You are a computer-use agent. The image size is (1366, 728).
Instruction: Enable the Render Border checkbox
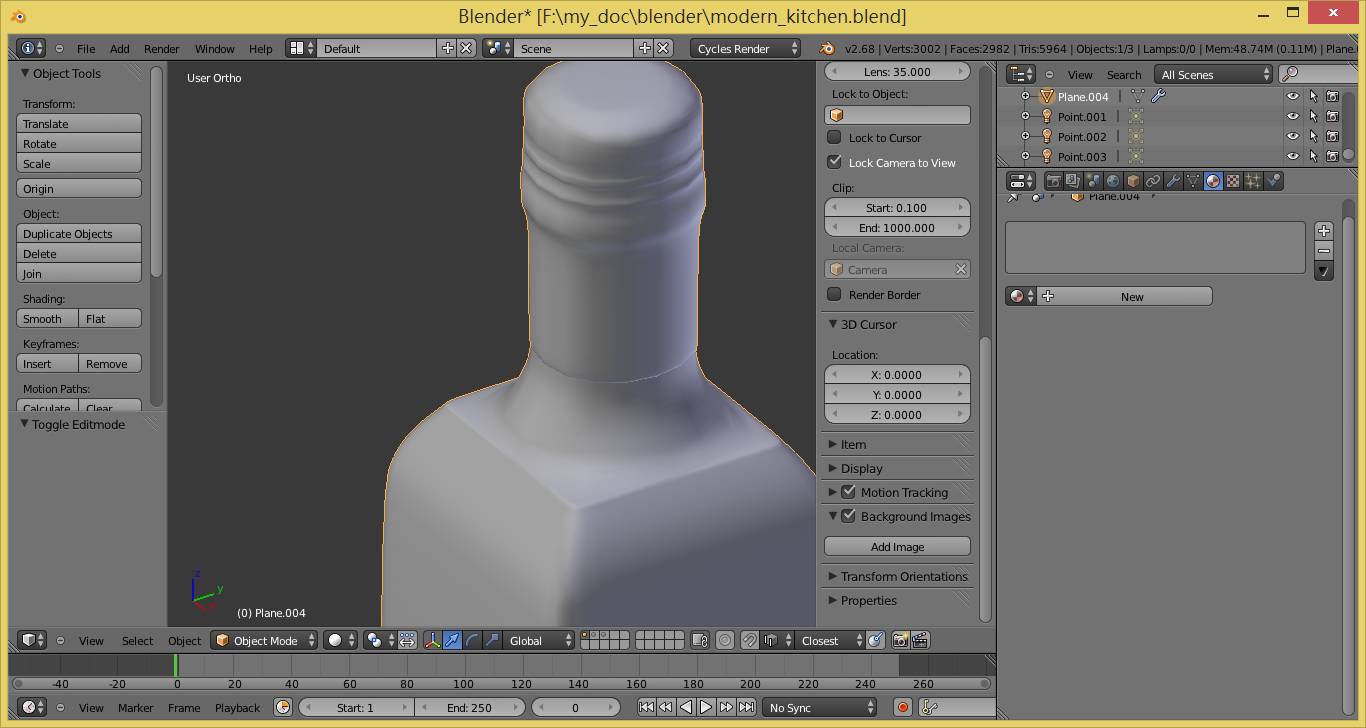click(834, 294)
